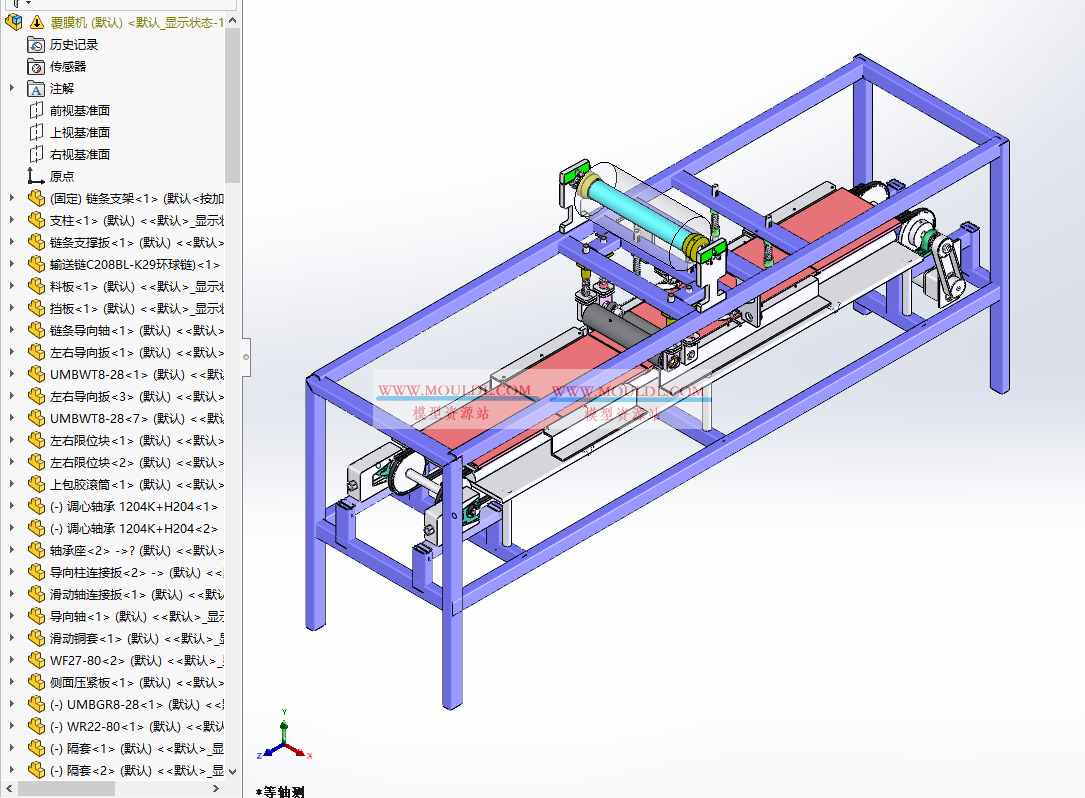Click the part icon for 料板<1>
The height and width of the screenshot is (798, 1085).
[36, 287]
